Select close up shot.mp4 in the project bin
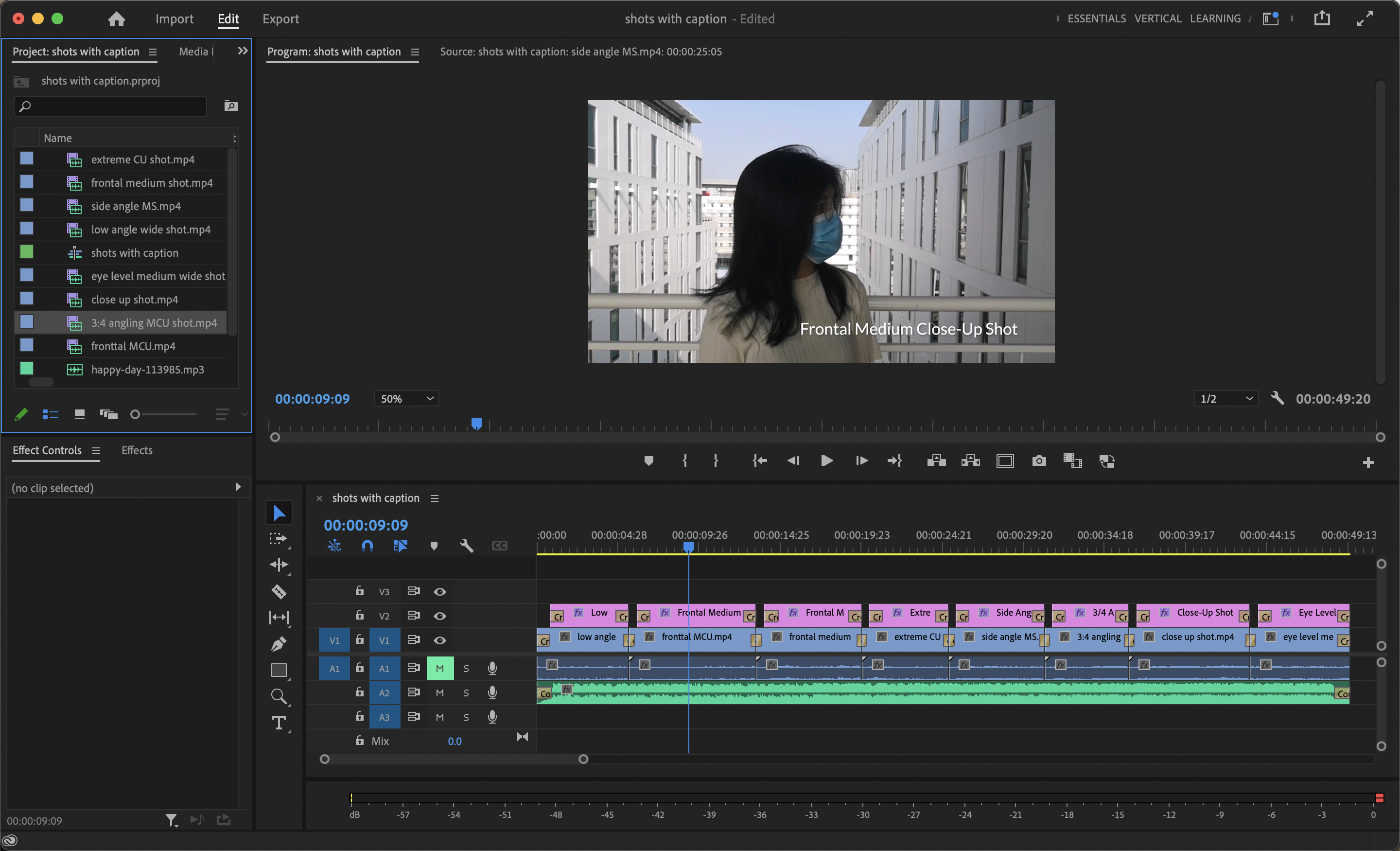The width and height of the screenshot is (1400, 851). coord(135,300)
